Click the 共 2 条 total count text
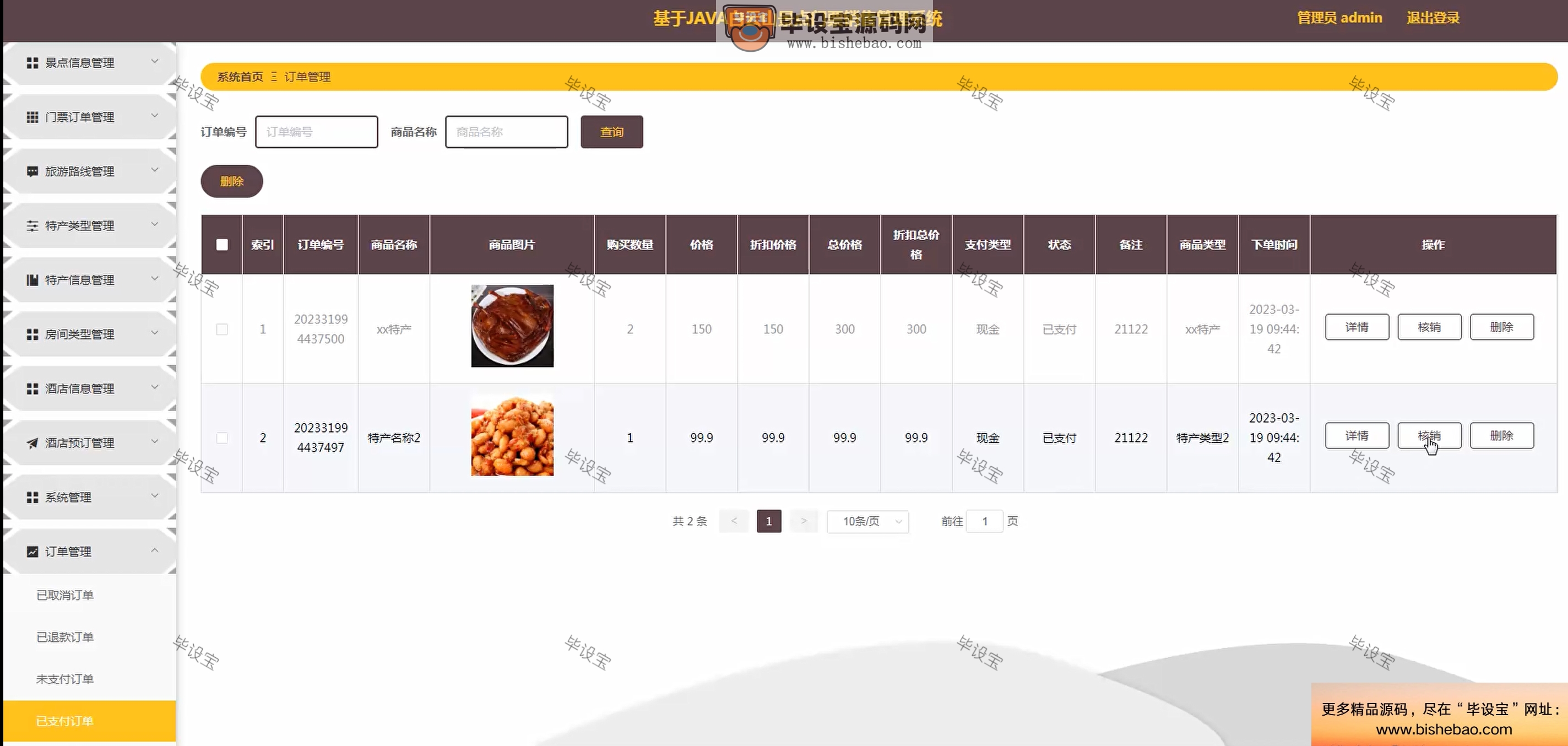This screenshot has width=1568, height=746. pos(690,521)
